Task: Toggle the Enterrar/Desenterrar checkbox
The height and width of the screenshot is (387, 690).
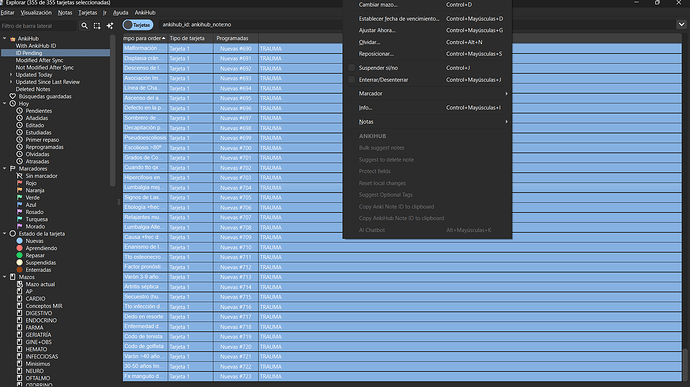Action: (x=351, y=80)
